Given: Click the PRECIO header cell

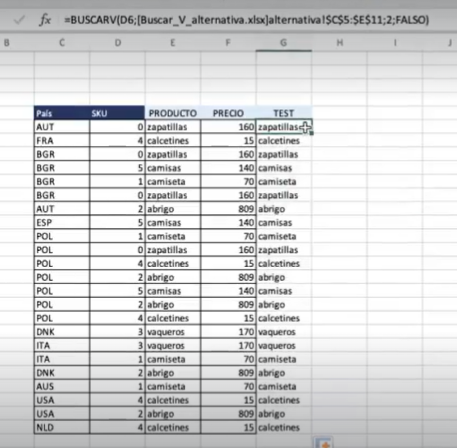Looking at the screenshot, I should pyautogui.click(x=228, y=113).
